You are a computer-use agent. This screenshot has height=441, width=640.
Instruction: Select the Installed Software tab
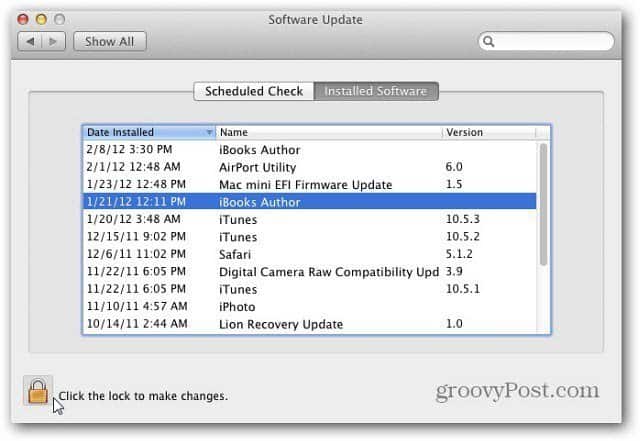376,91
